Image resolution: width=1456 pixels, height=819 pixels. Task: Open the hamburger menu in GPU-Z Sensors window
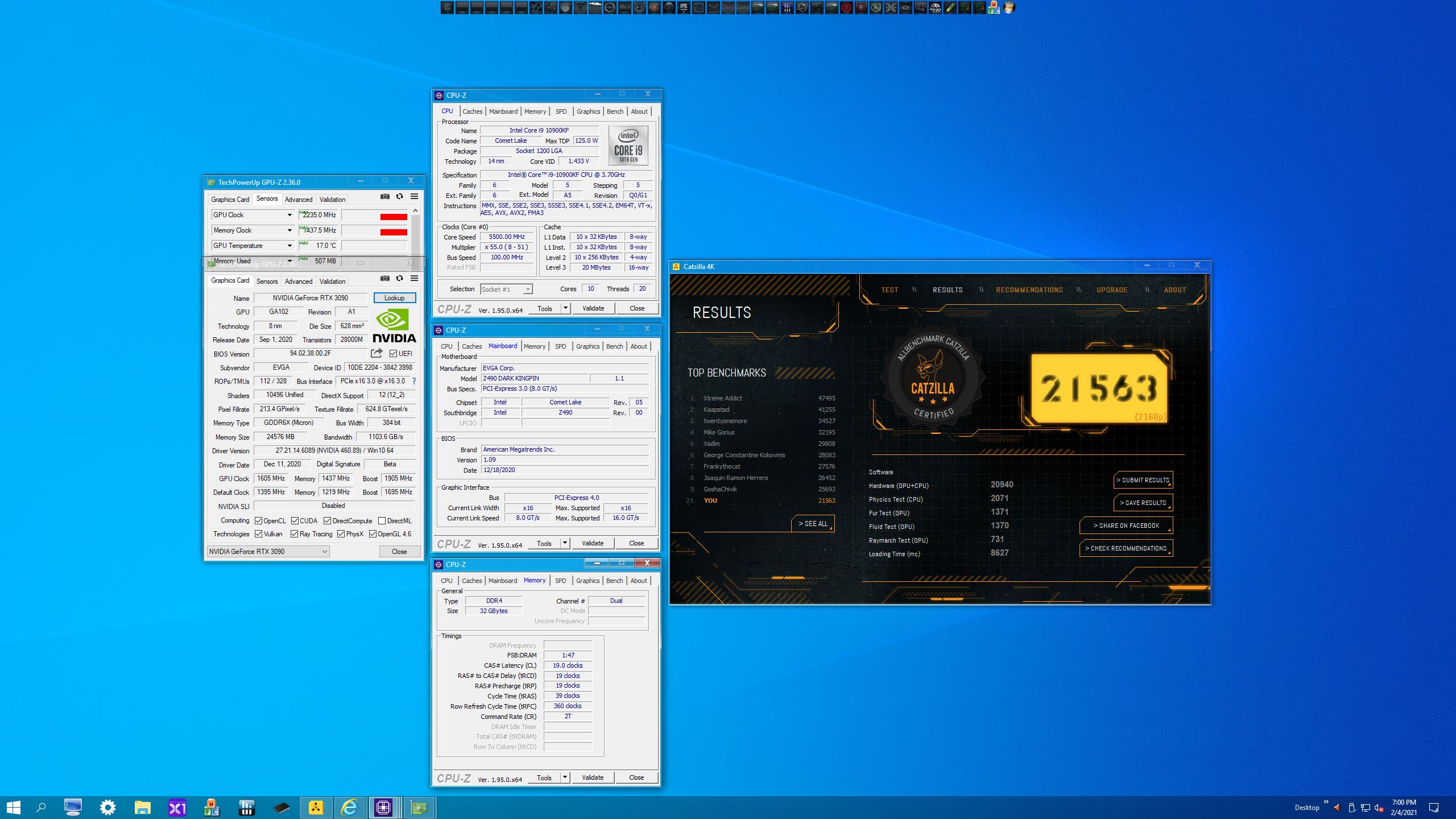click(x=414, y=196)
